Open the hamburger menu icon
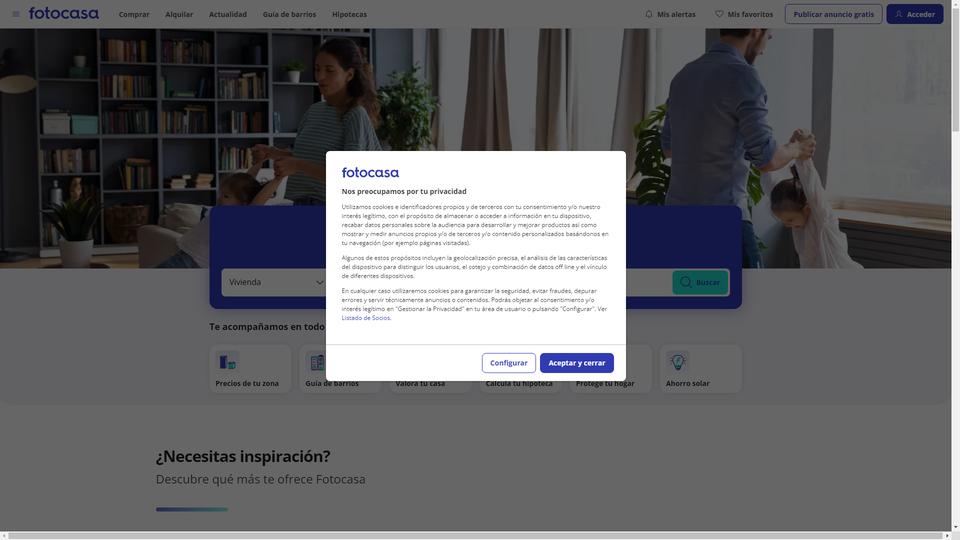 16,14
